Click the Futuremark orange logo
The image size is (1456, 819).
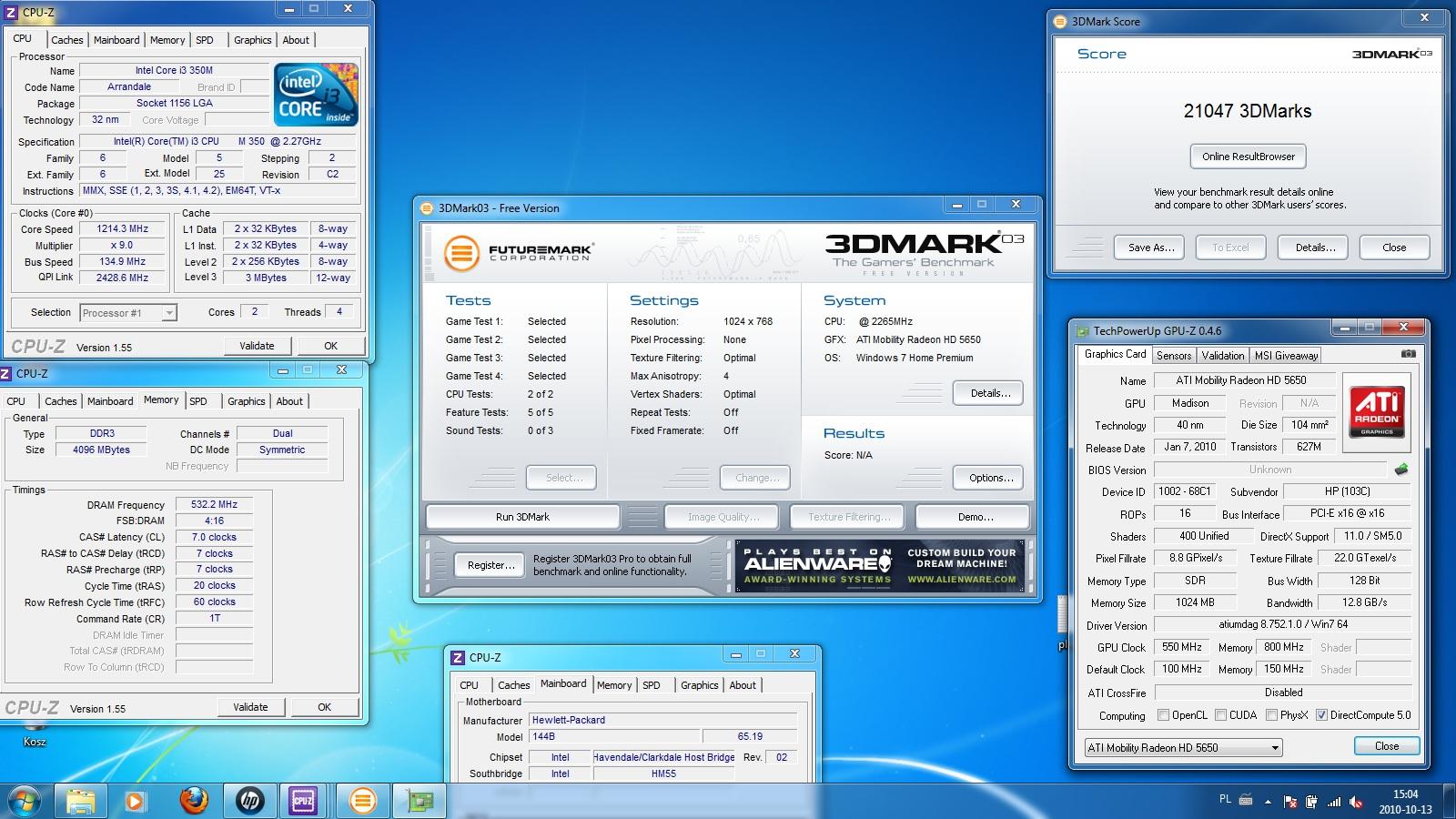click(461, 252)
